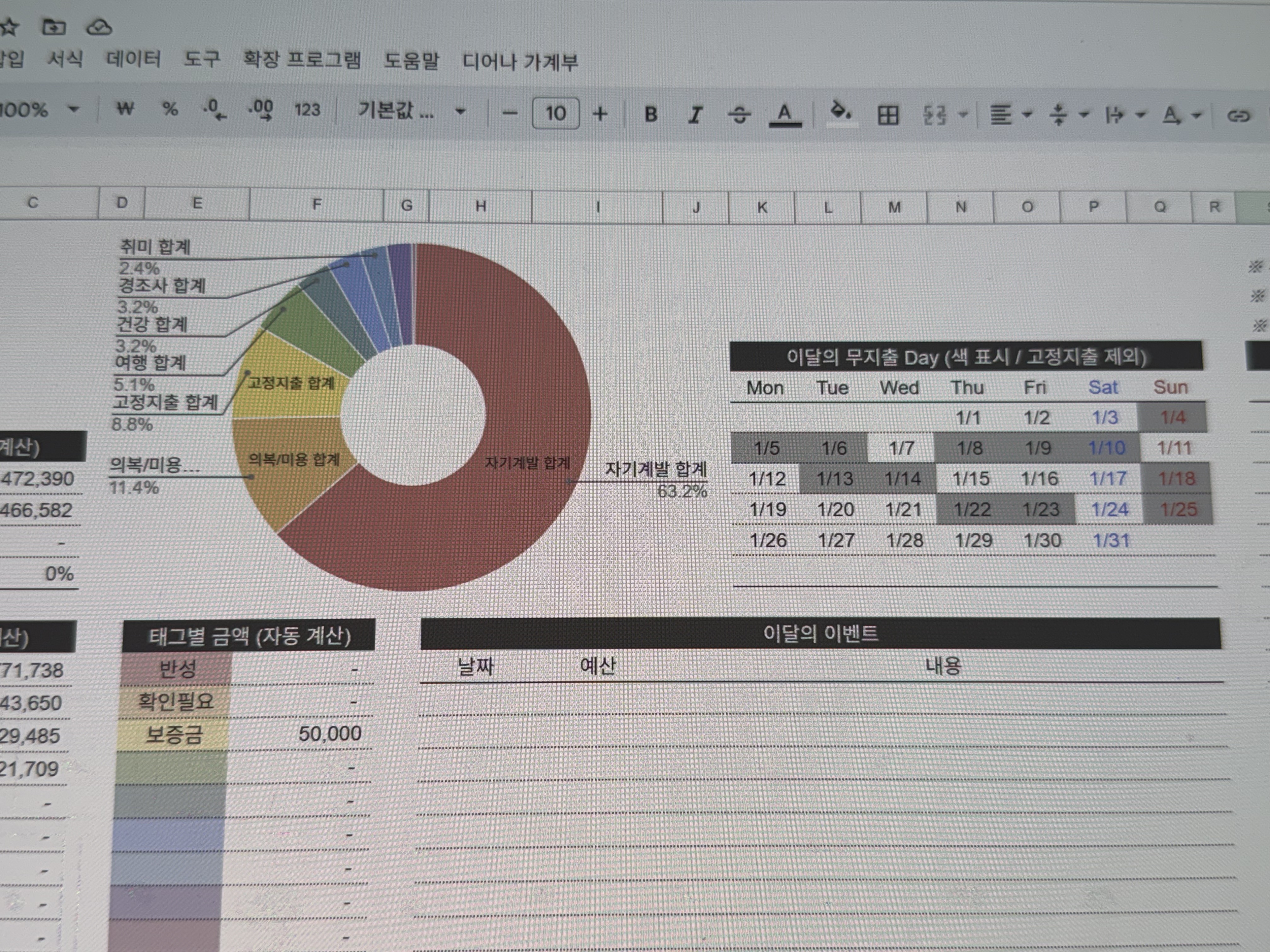Select the 반성 tag cell
This screenshot has width=1270, height=952.
[177, 669]
